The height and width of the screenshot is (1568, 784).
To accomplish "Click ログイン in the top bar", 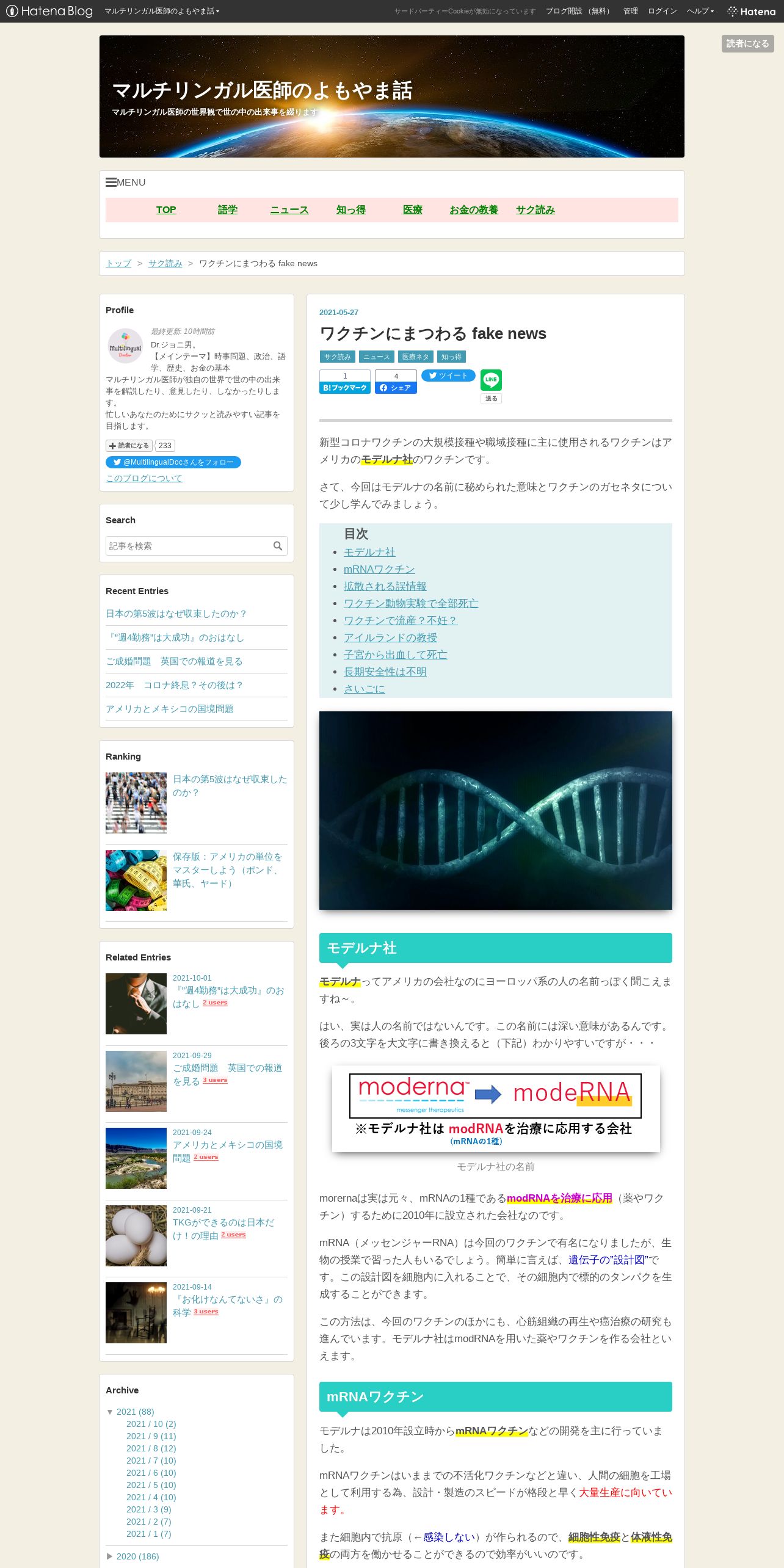I will (662, 11).
